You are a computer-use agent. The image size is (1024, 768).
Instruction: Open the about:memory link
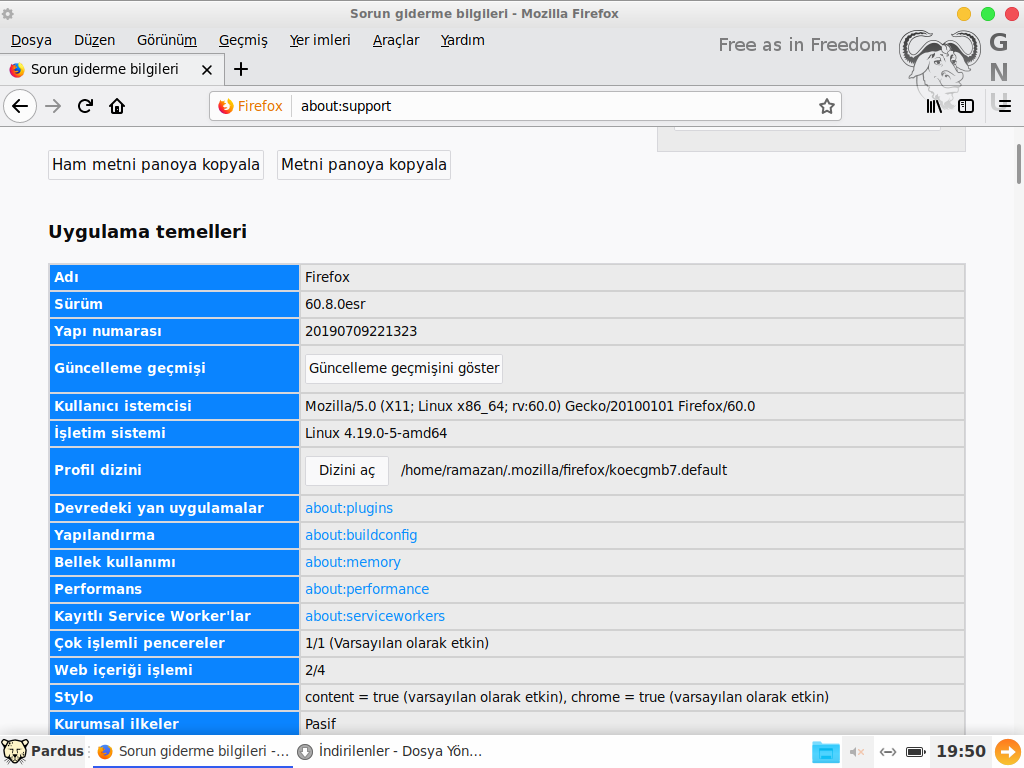[x=353, y=562]
